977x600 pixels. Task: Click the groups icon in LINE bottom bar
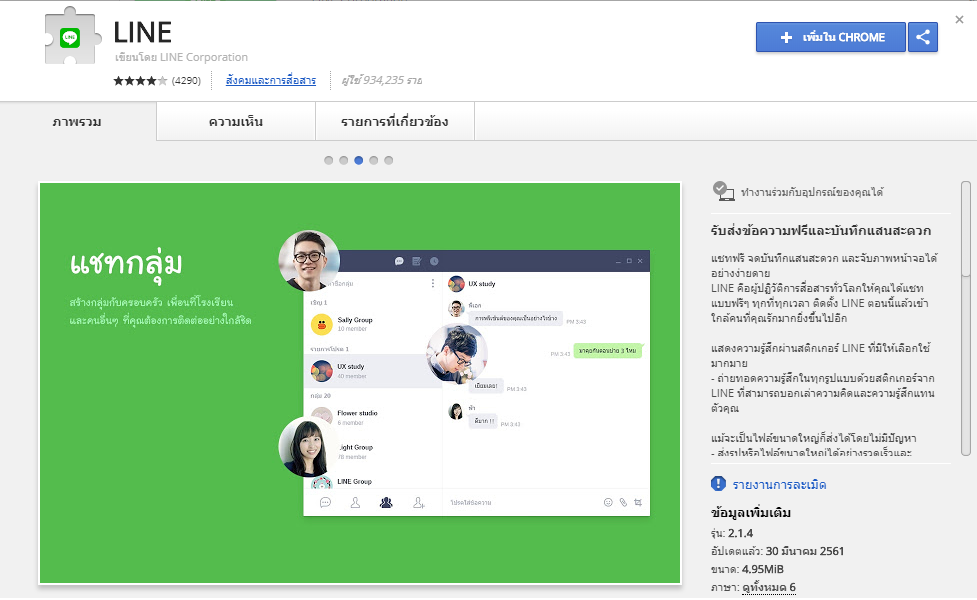tap(386, 502)
